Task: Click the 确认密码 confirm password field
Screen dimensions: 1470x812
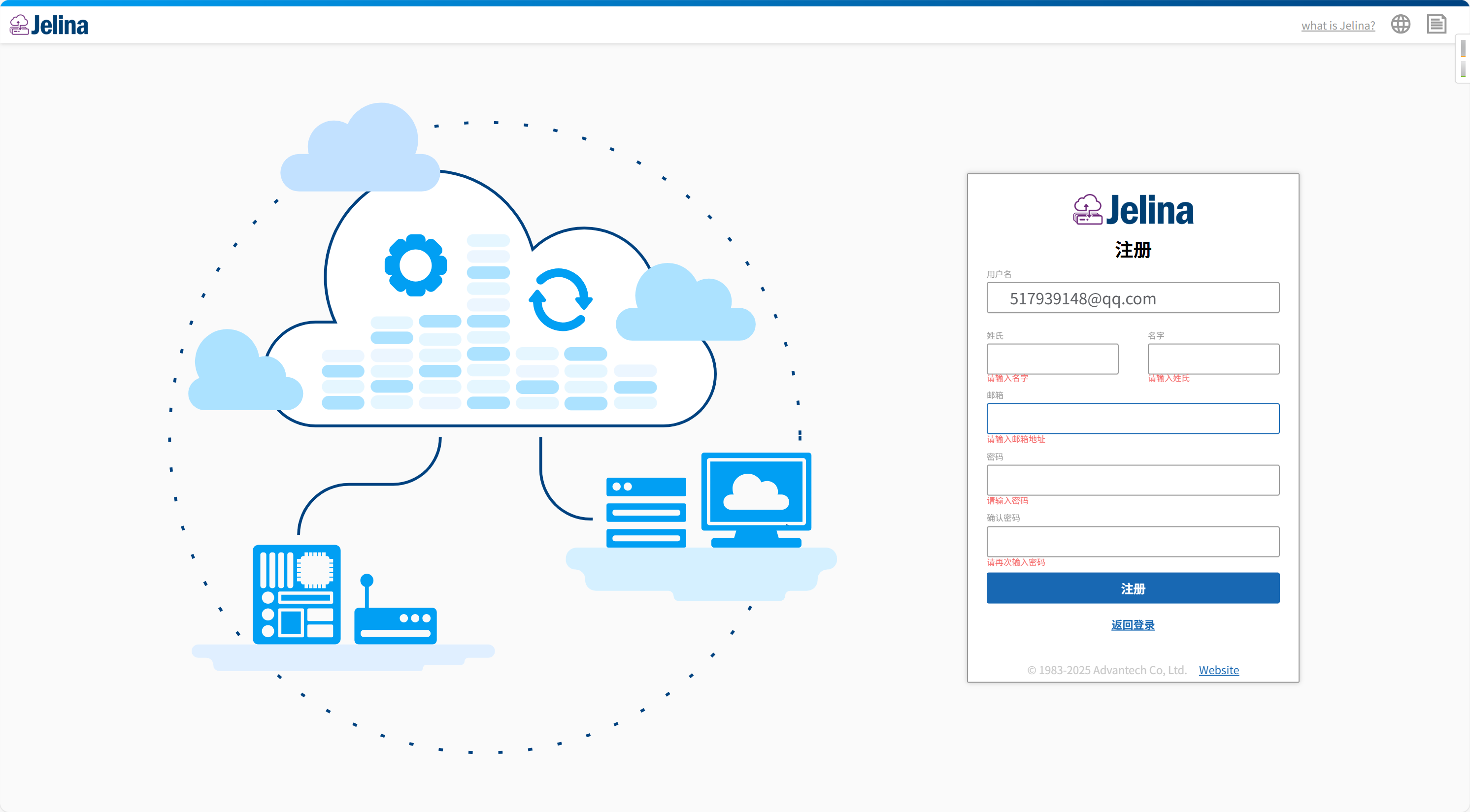Action: click(x=1132, y=541)
